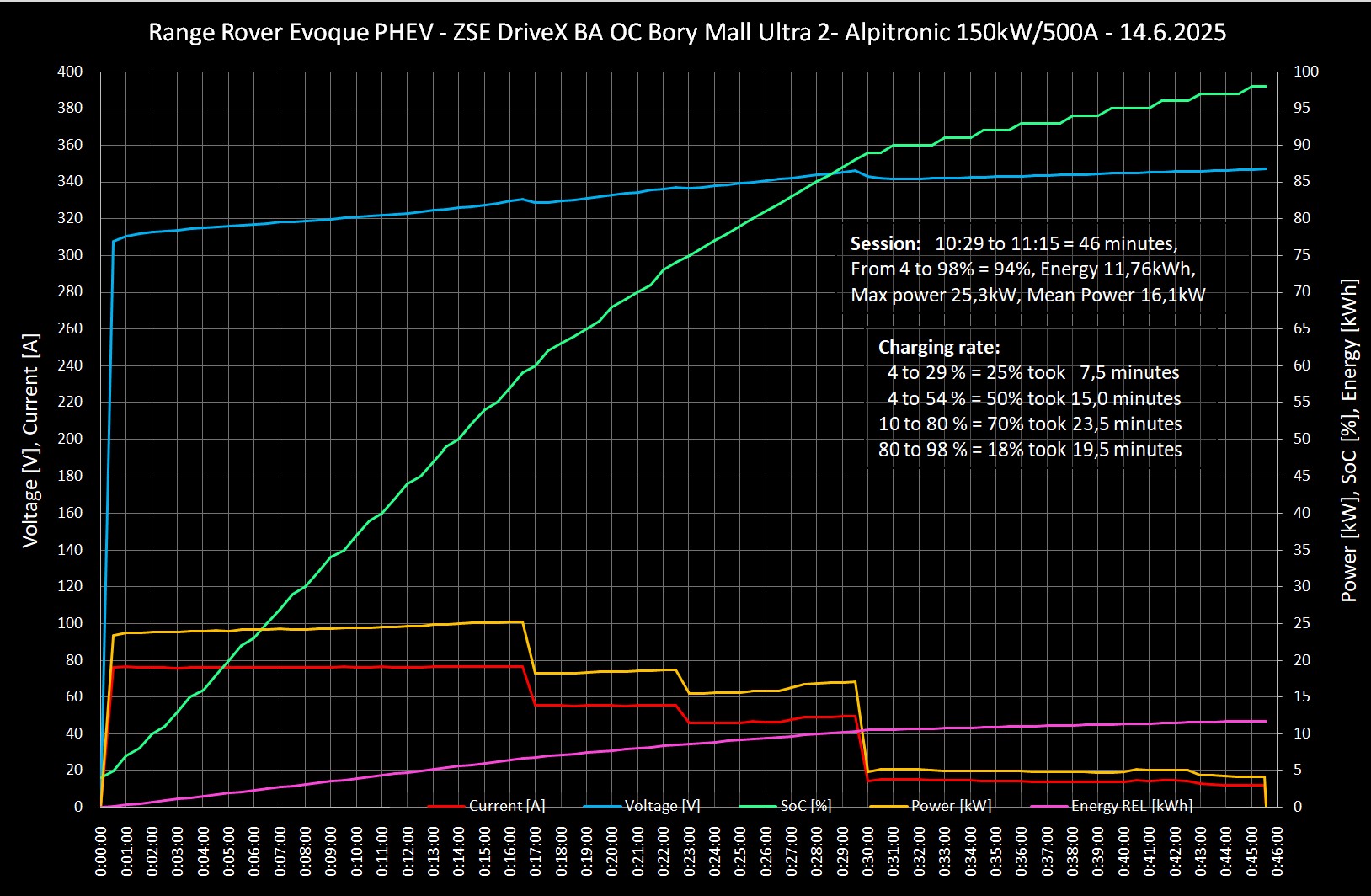Click the From 4 to 98% energy line
This screenshot has height=896, width=1371.
tap(1023, 269)
